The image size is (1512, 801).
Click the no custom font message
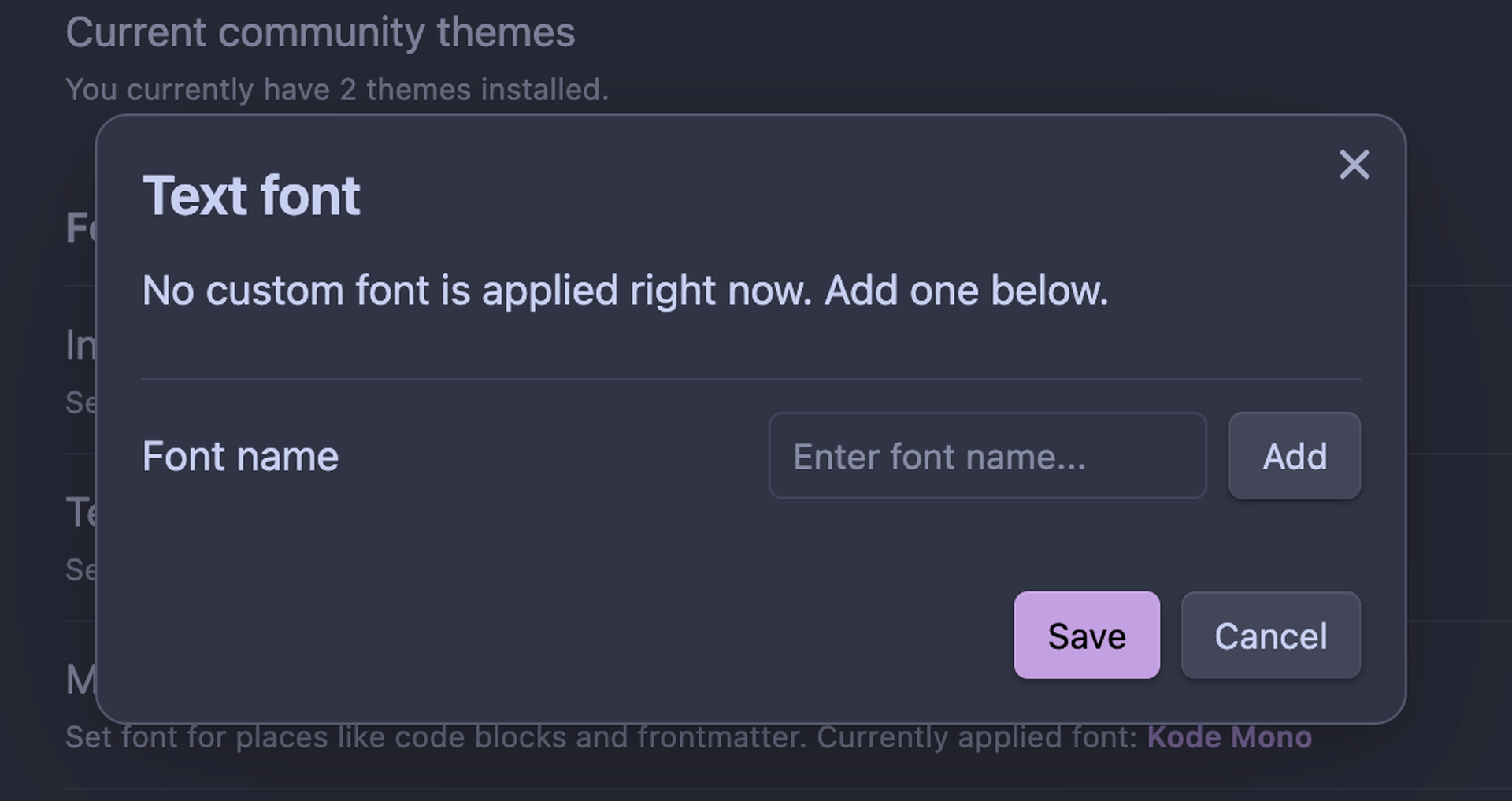coord(624,291)
